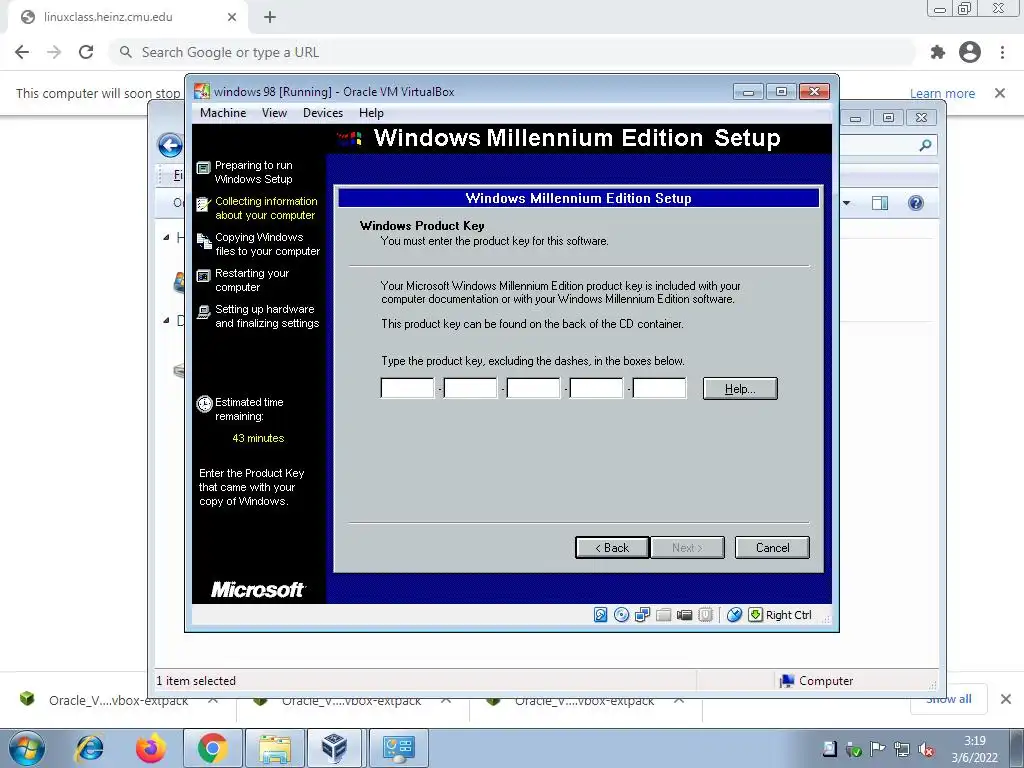Open the Devices menu in VirtualBox
Viewport: 1024px width, 768px height.
pos(323,113)
